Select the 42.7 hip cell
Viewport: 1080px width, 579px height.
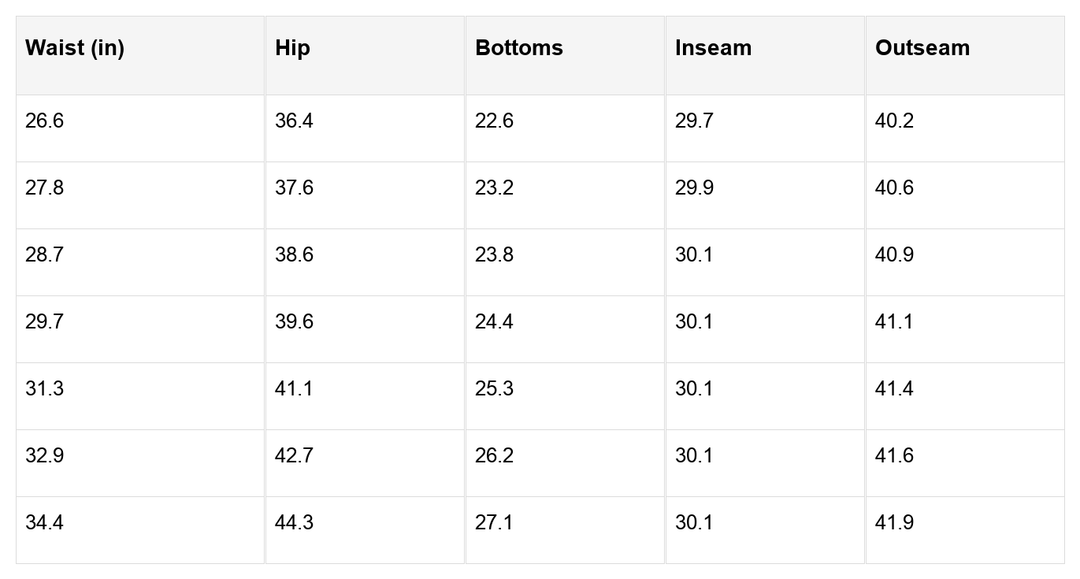click(294, 456)
